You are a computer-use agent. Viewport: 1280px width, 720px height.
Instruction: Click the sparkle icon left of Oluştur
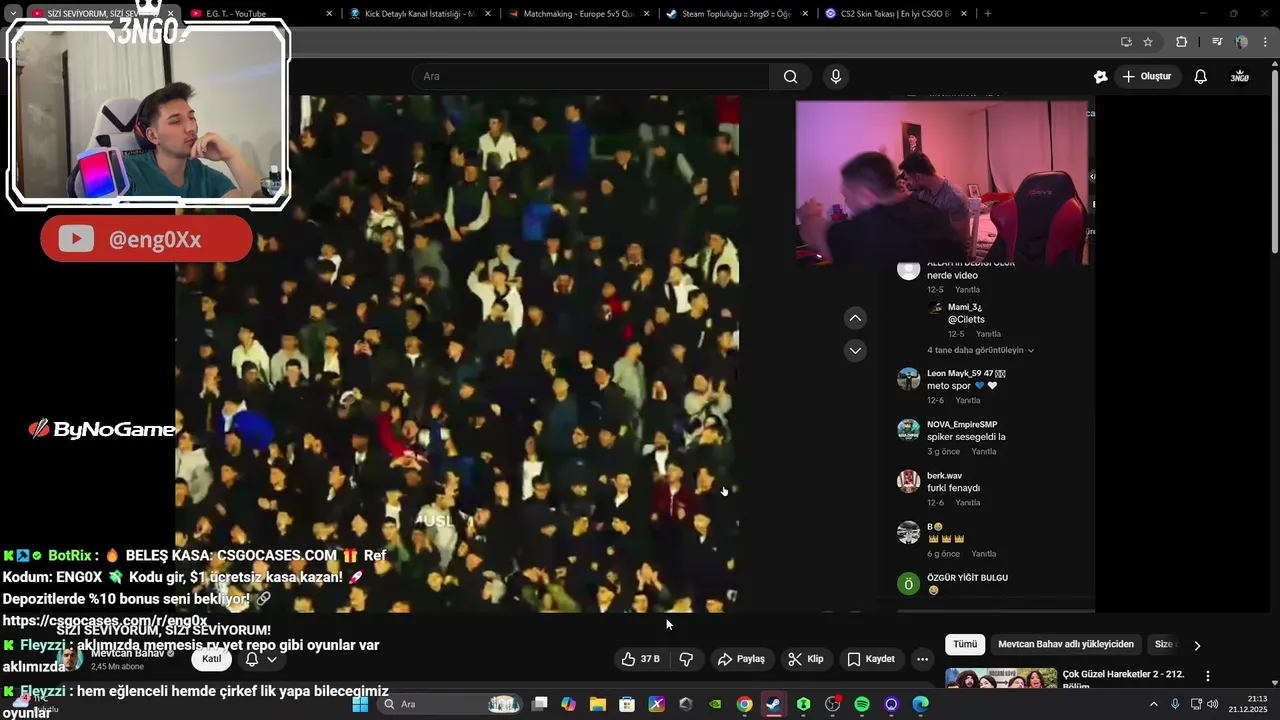pyautogui.click(x=1101, y=77)
